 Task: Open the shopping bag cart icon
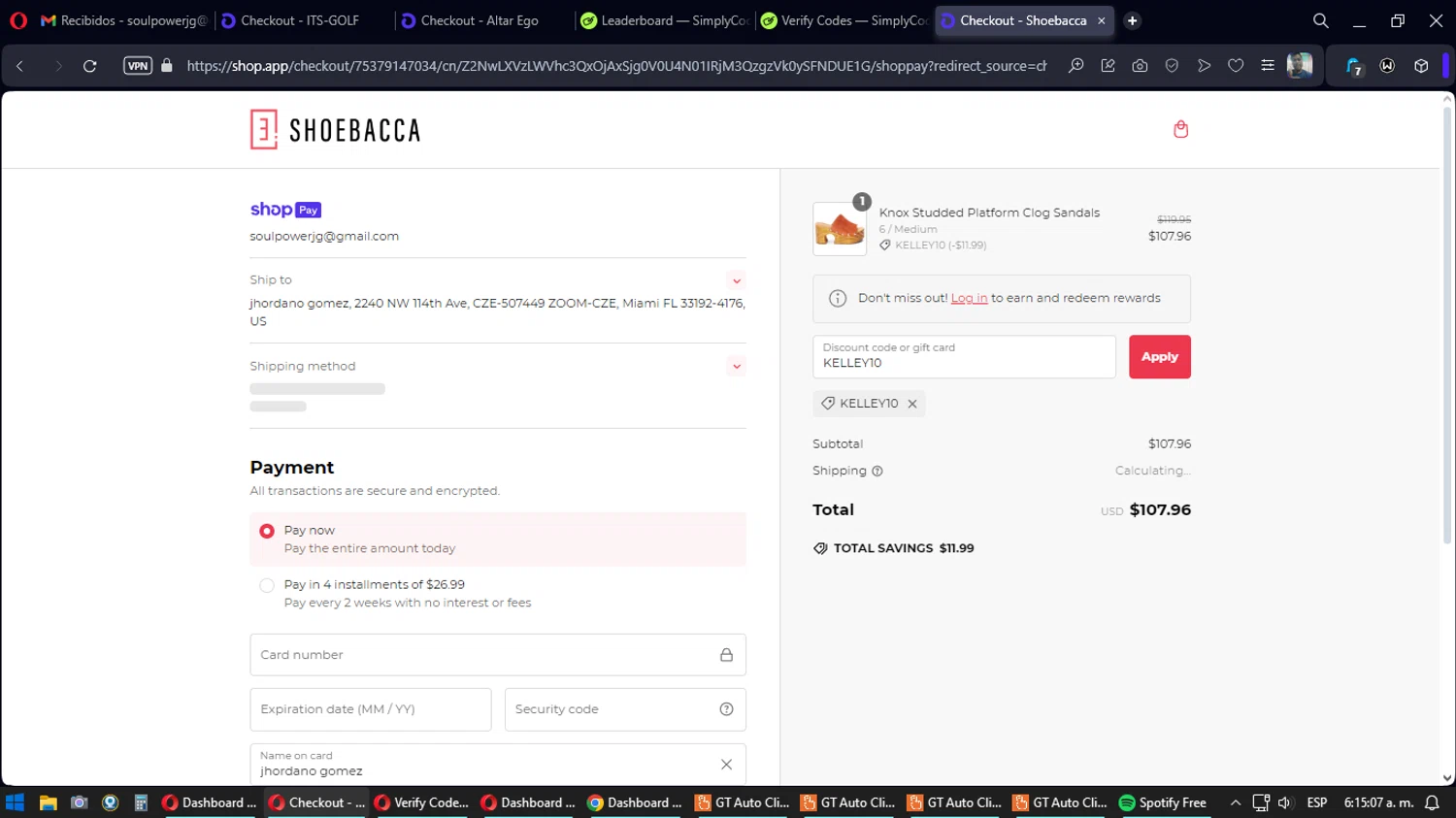point(1180,129)
